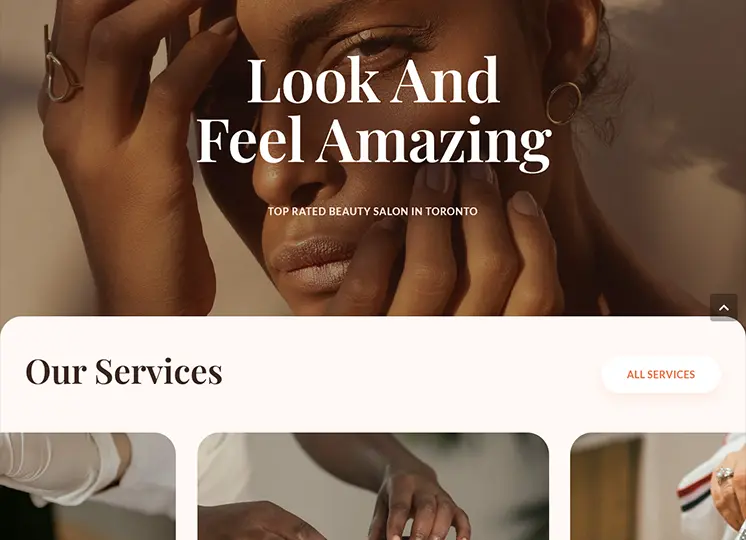Click the gold ring on the raised hand
The image size is (746, 540).
click(x=62, y=77)
